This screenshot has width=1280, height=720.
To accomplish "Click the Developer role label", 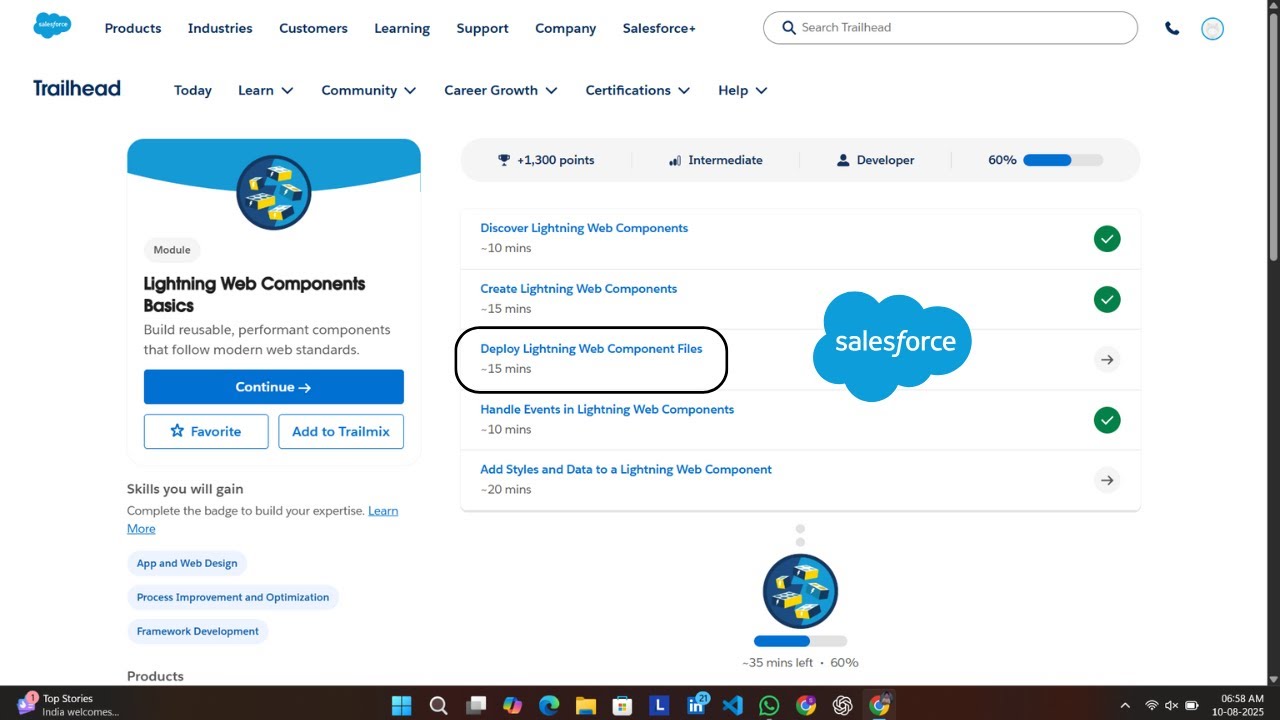I will tap(875, 160).
